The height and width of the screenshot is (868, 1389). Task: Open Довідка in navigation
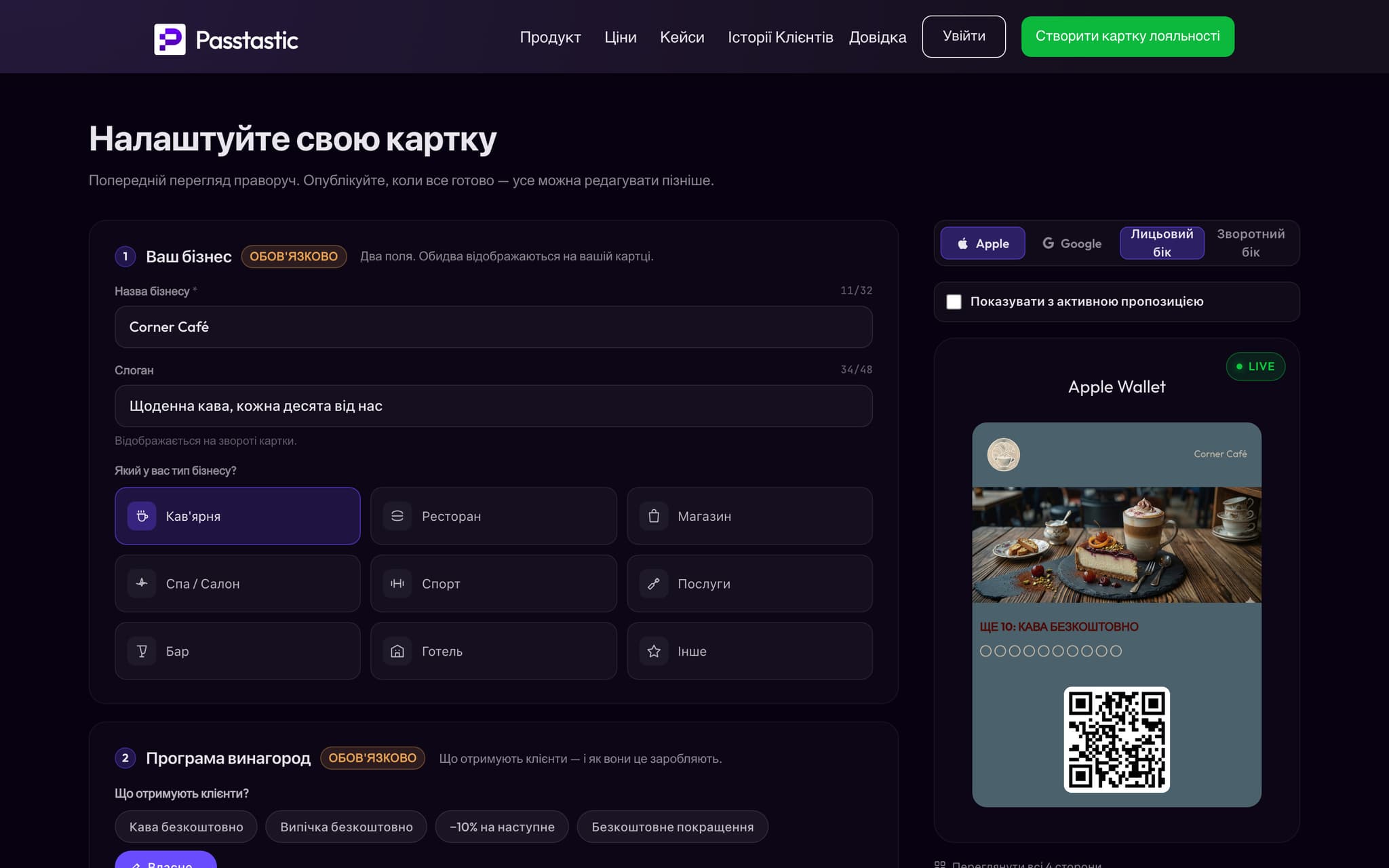coord(878,37)
